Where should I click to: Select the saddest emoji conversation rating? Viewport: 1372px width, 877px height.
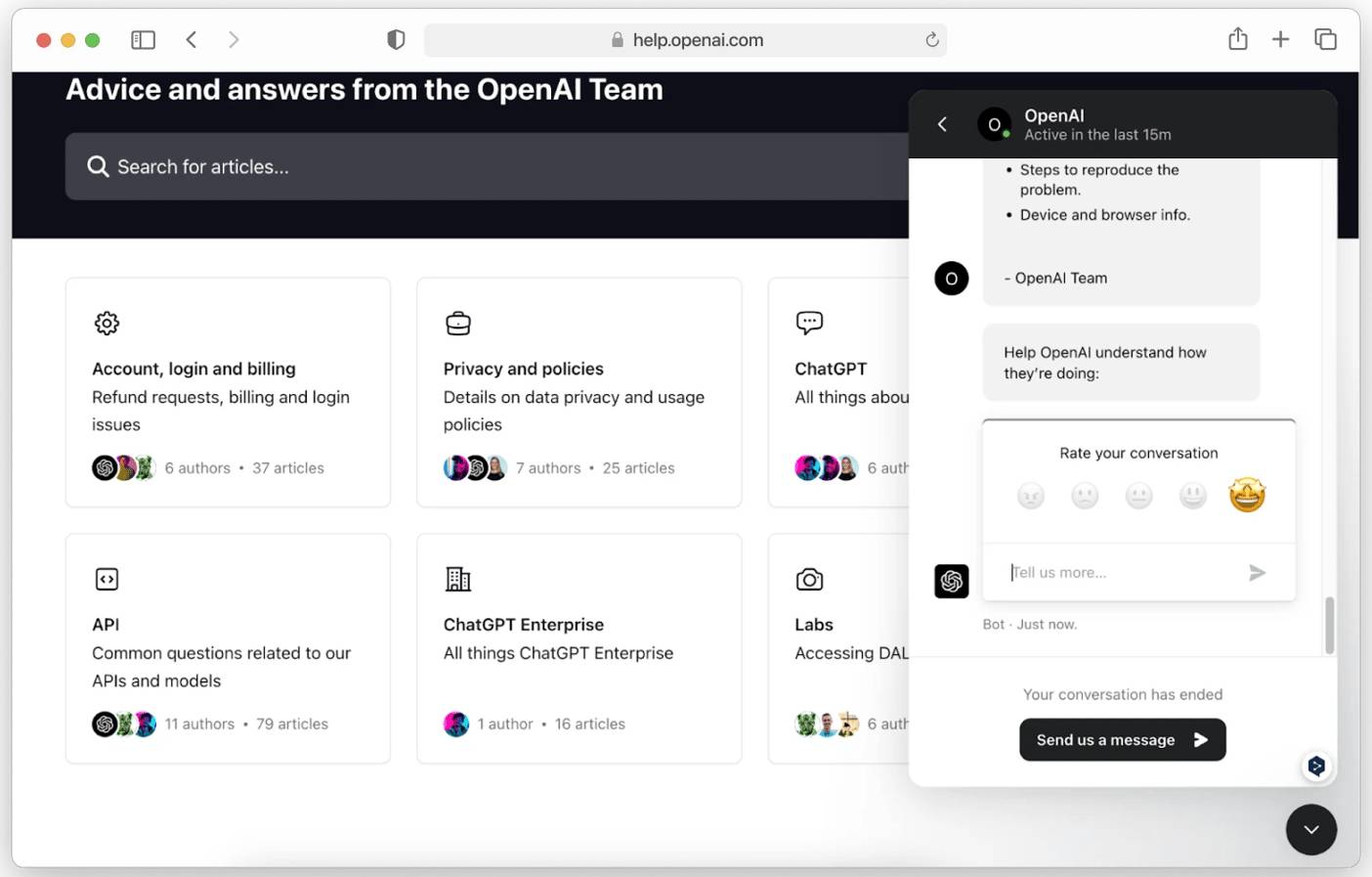(x=1030, y=496)
